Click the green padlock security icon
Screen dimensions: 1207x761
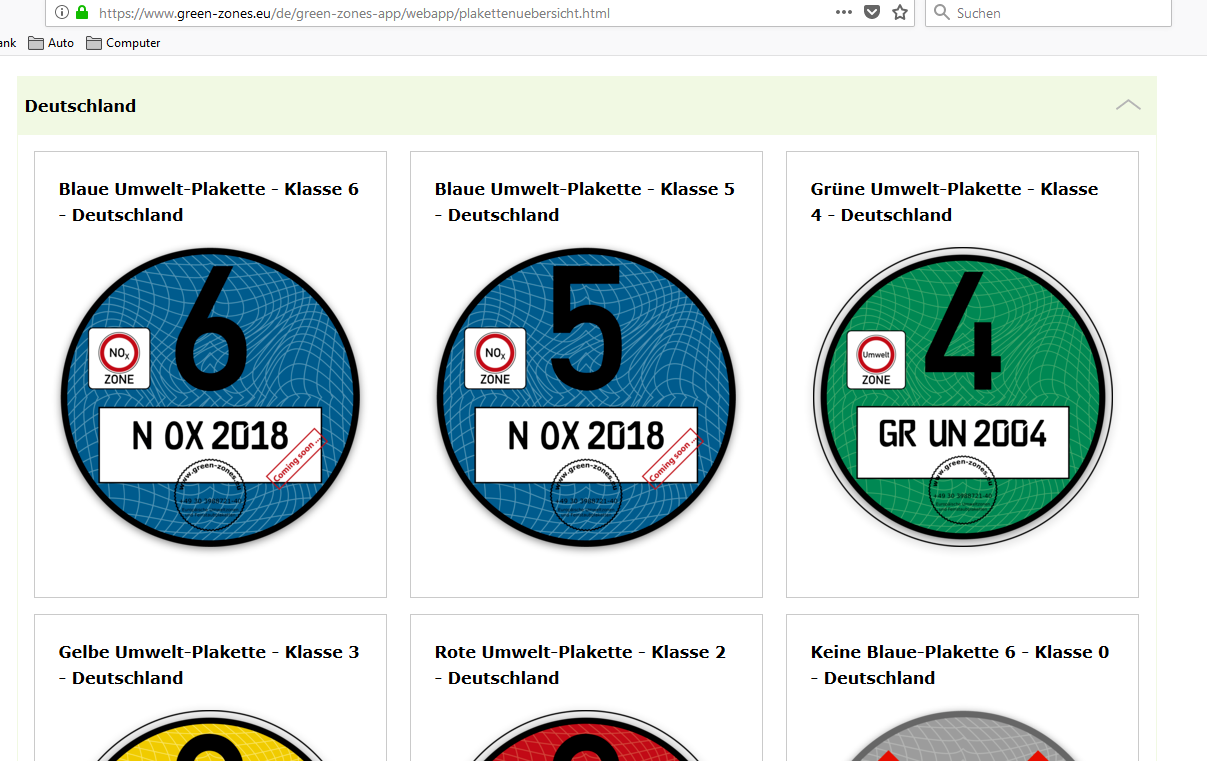point(82,13)
